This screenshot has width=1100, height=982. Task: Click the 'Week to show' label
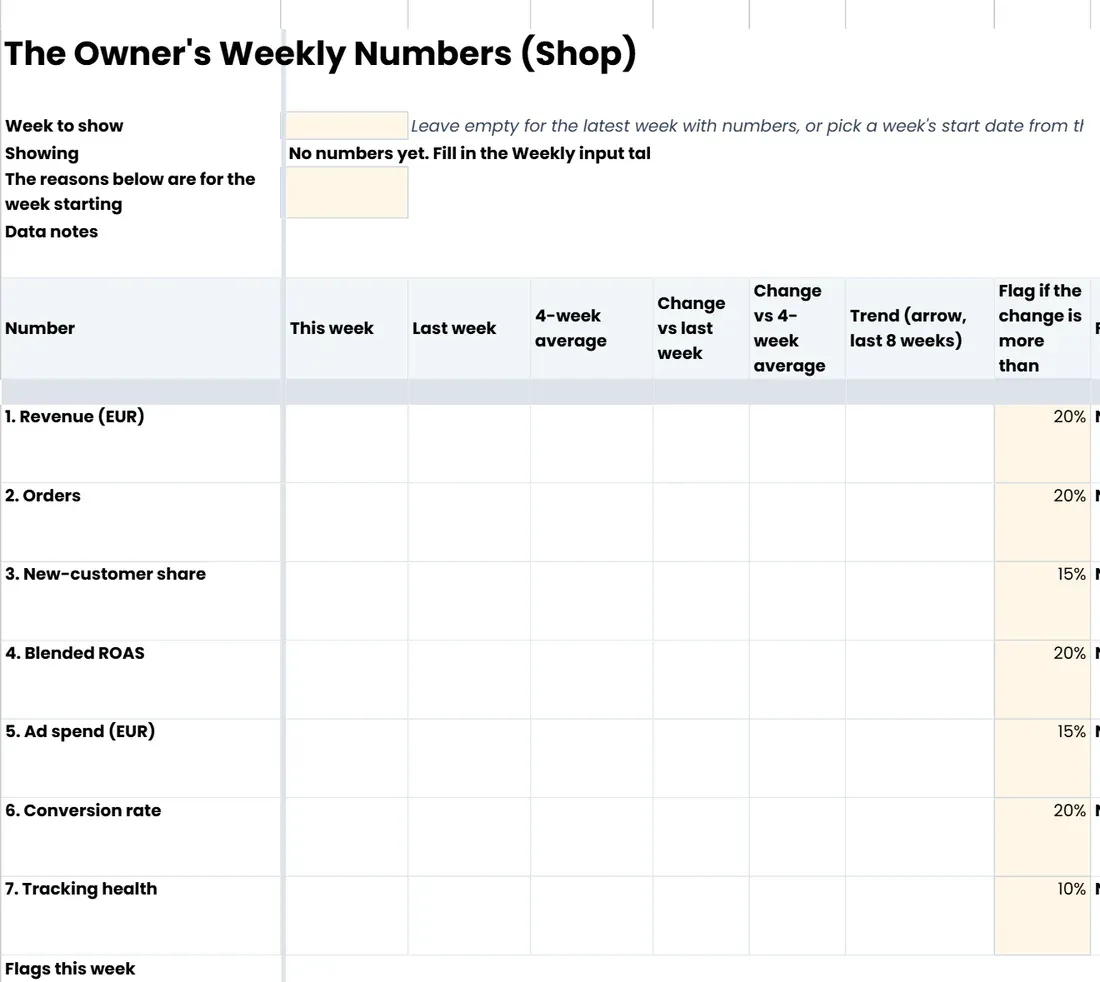point(64,126)
